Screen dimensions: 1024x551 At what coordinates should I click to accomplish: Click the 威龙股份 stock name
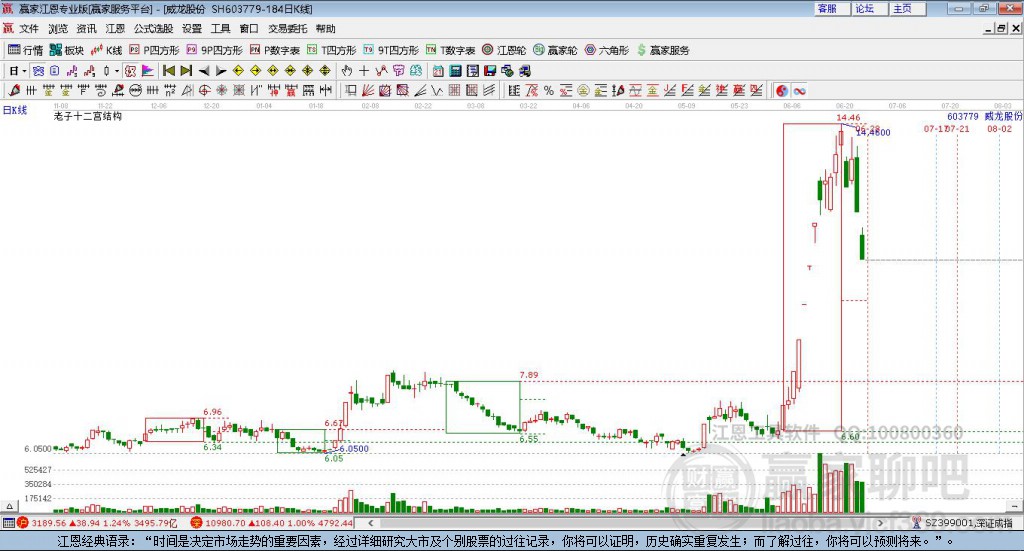[x=1003, y=116]
